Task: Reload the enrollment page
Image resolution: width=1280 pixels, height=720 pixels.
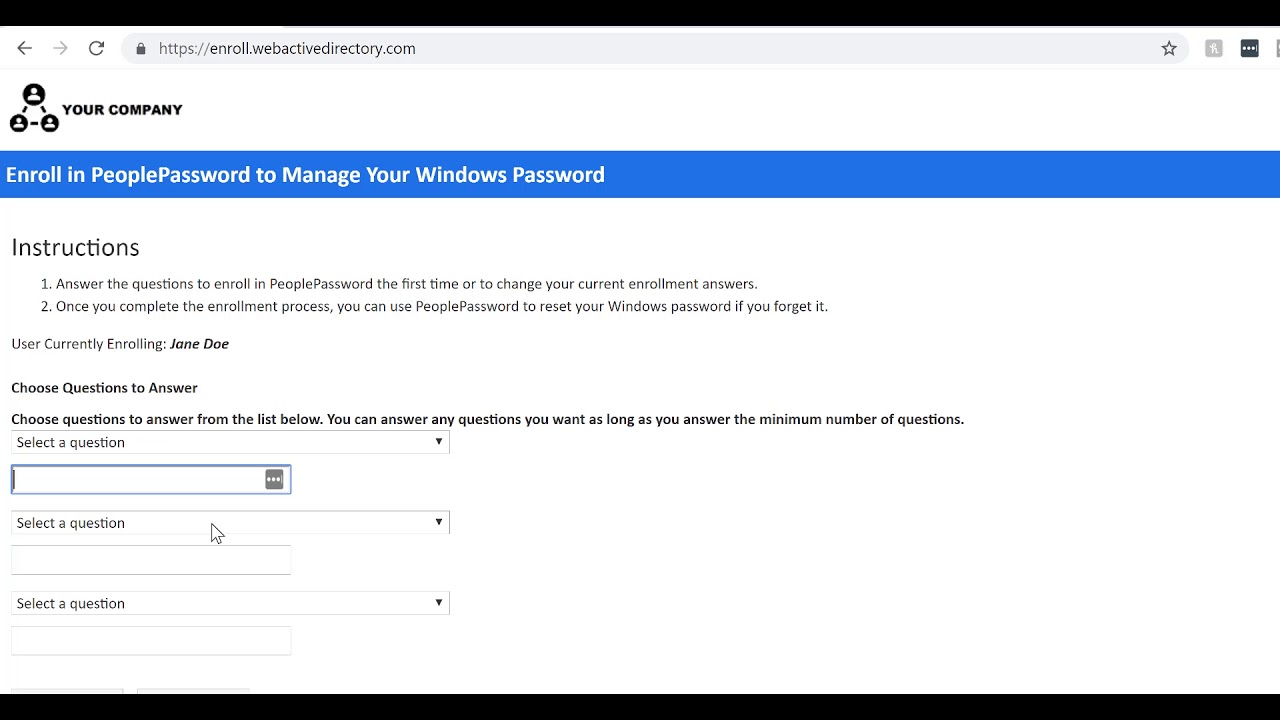Action: pos(96,48)
